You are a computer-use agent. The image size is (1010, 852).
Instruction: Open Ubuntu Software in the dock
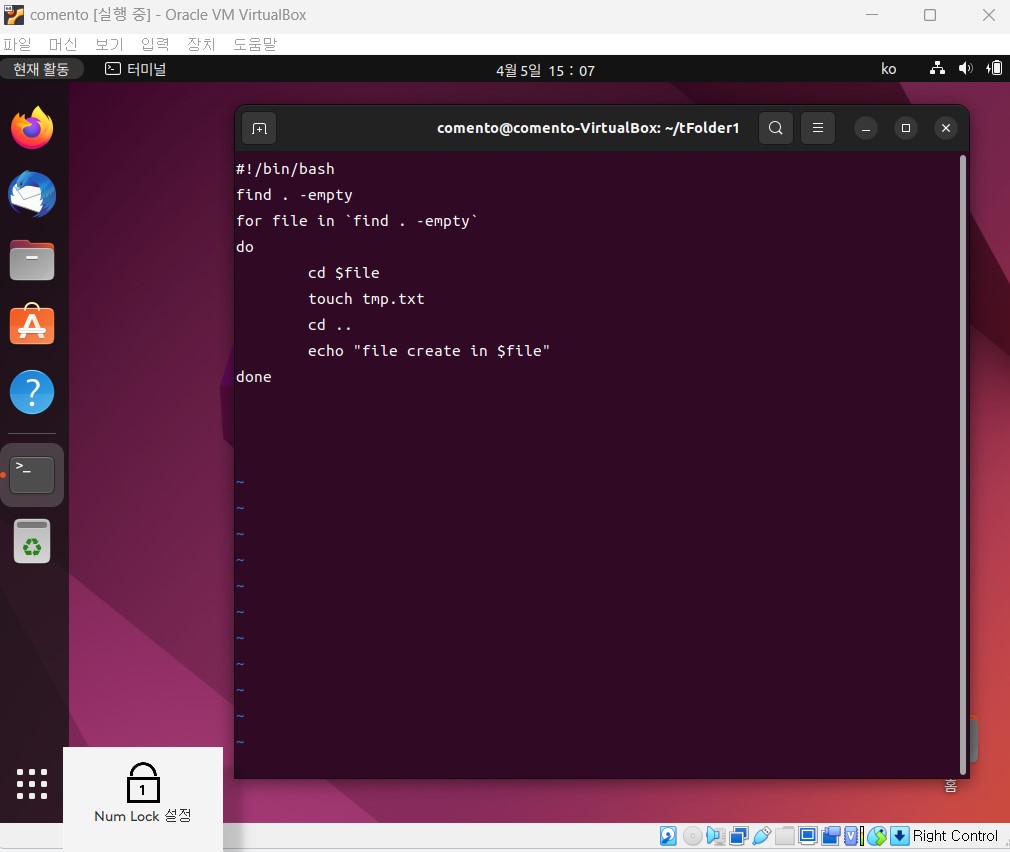click(x=32, y=324)
